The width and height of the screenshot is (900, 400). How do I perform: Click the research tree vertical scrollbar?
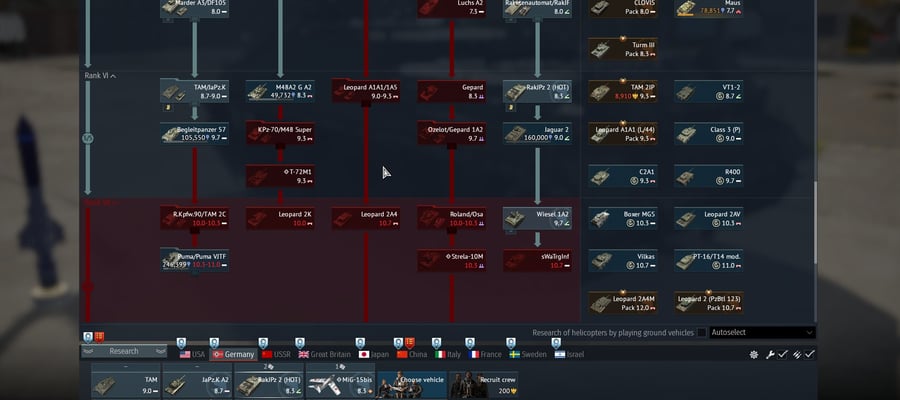(814, 223)
